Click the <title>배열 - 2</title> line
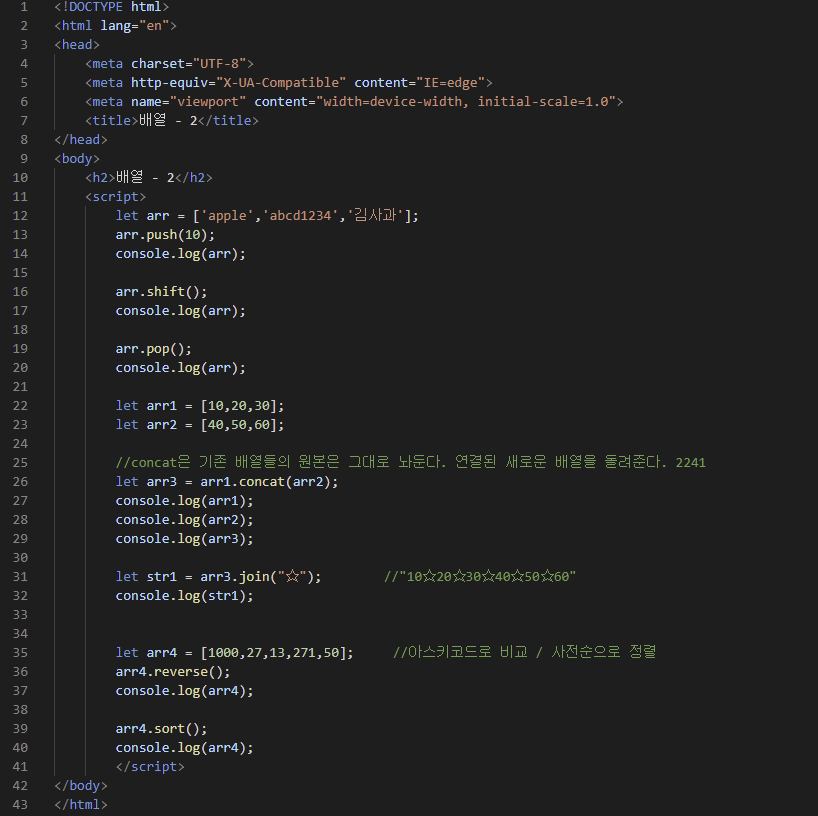The width and height of the screenshot is (818, 816). pos(172,121)
